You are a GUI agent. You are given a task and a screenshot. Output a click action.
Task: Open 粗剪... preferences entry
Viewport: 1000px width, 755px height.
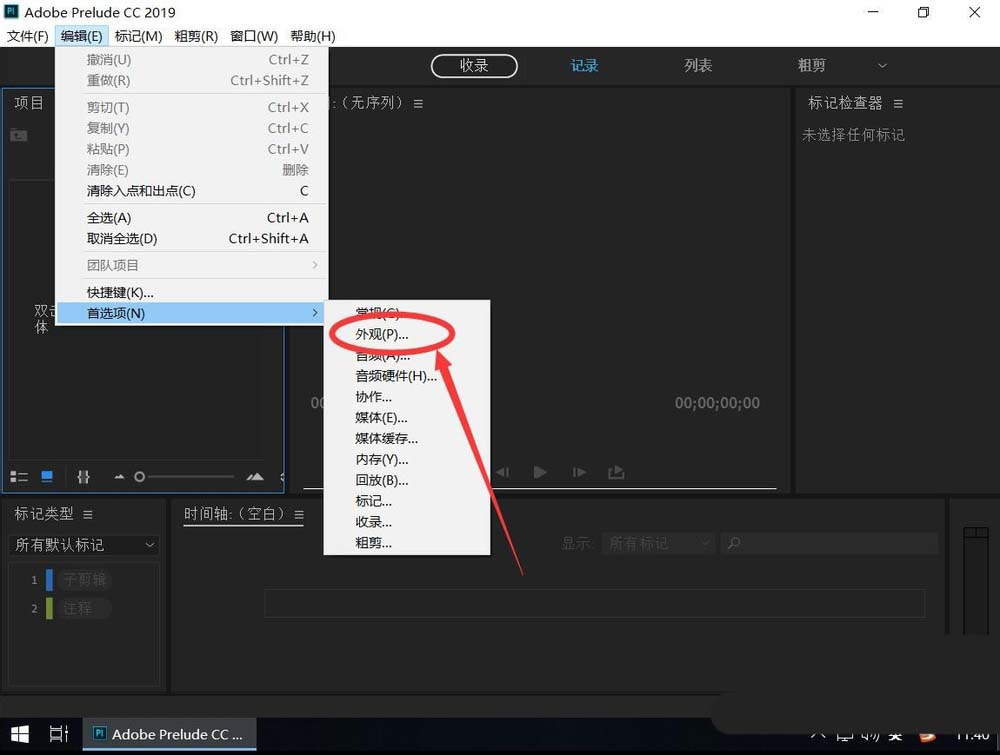click(x=374, y=543)
